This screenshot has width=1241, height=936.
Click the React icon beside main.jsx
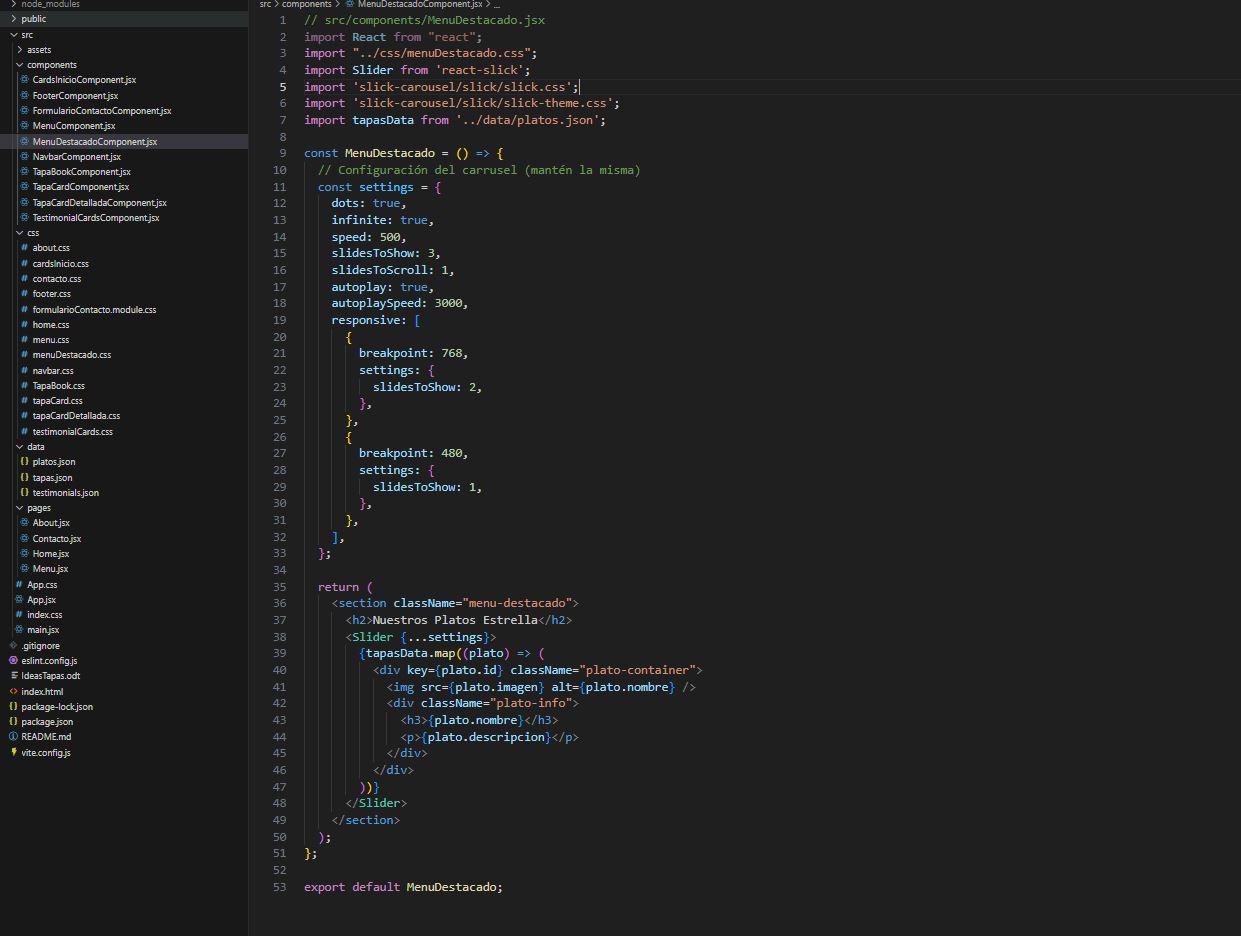(19, 630)
